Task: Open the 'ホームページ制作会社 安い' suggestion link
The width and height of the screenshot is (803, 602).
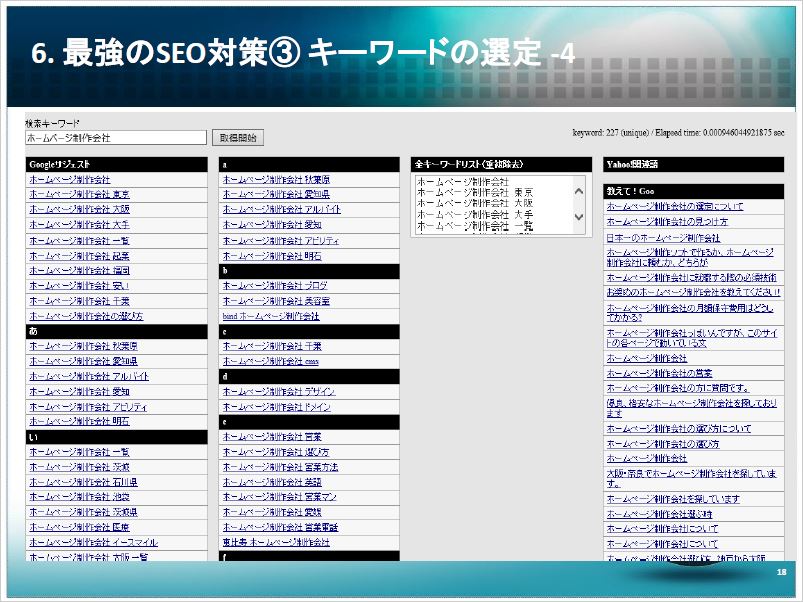Action: 80,285
